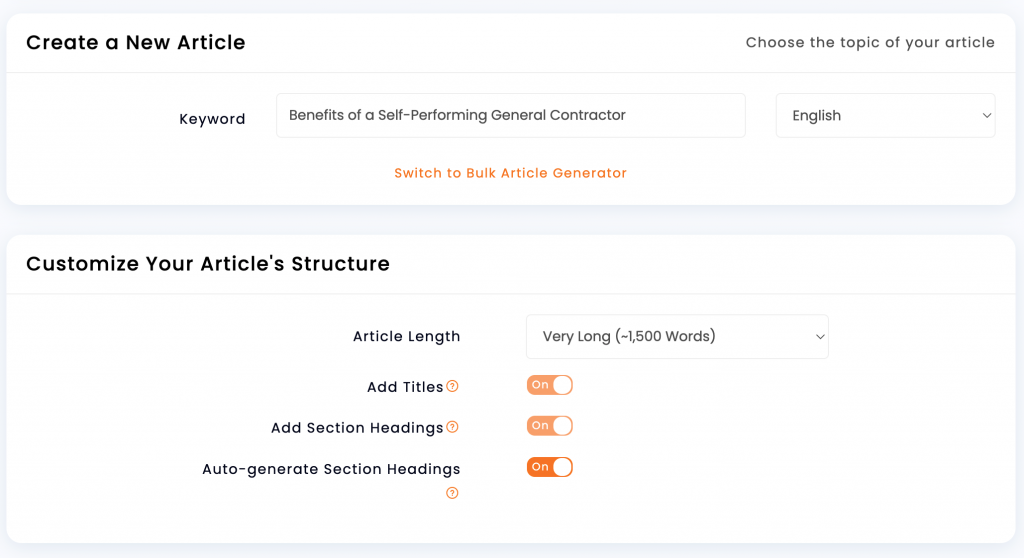
Task: Toggle Auto-generate Section Headings off
Action: pos(550,467)
